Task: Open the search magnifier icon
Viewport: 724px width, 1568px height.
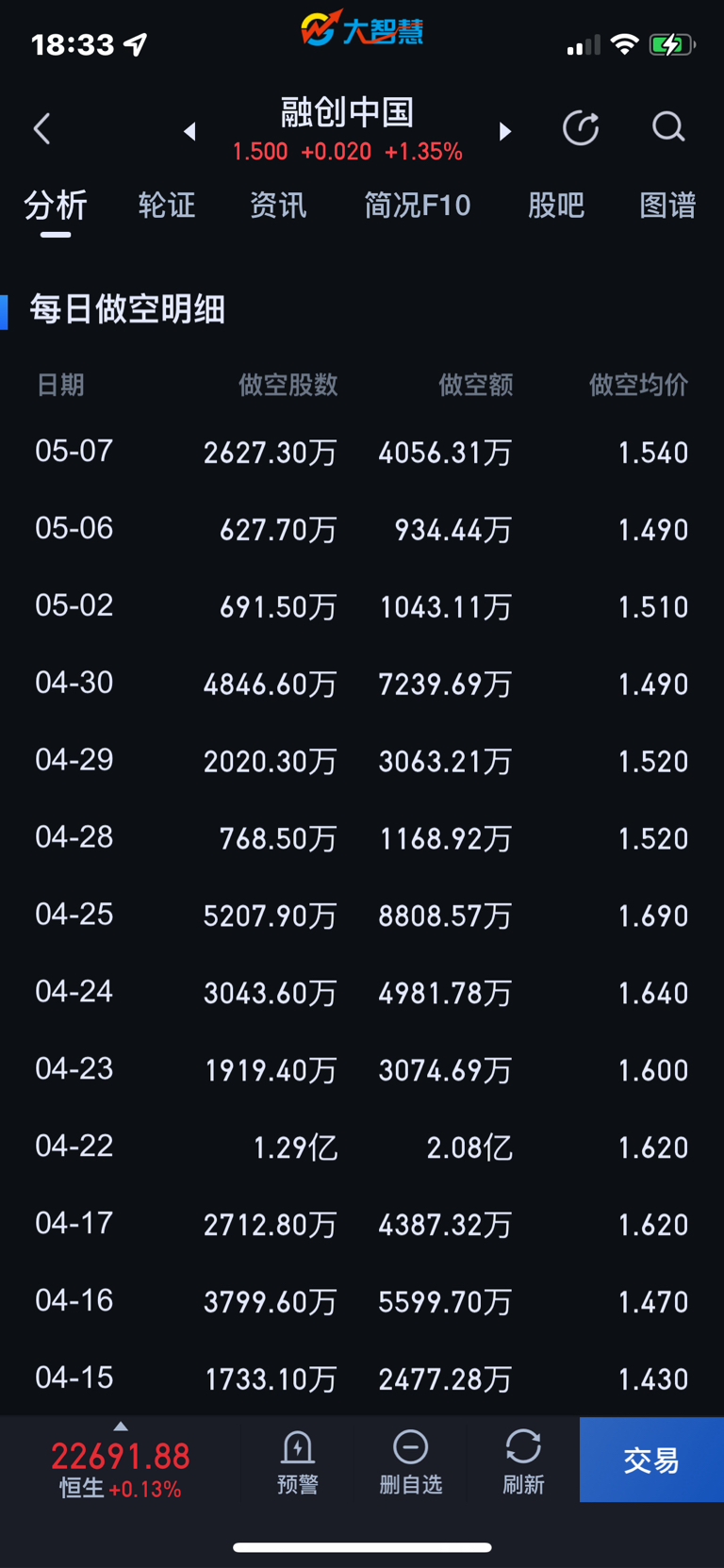Action: [x=668, y=127]
